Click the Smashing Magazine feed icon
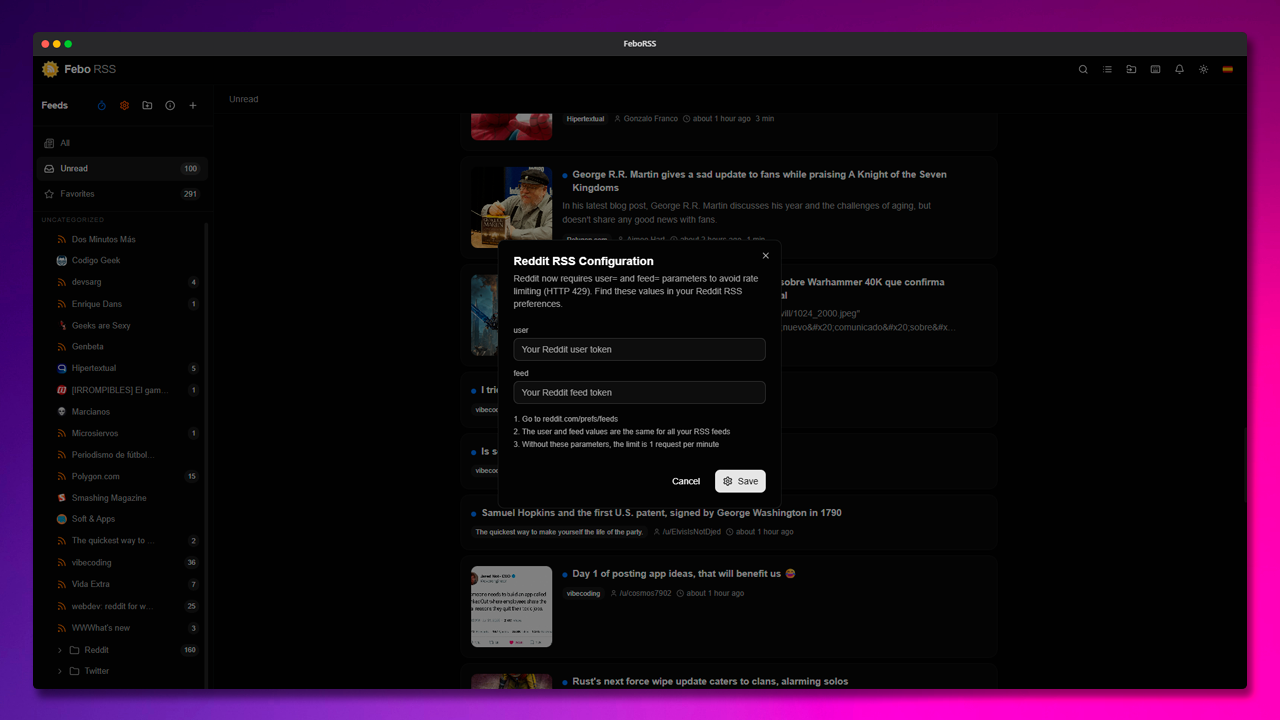Viewport: 1280px width, 720px height. coord(62,498)
